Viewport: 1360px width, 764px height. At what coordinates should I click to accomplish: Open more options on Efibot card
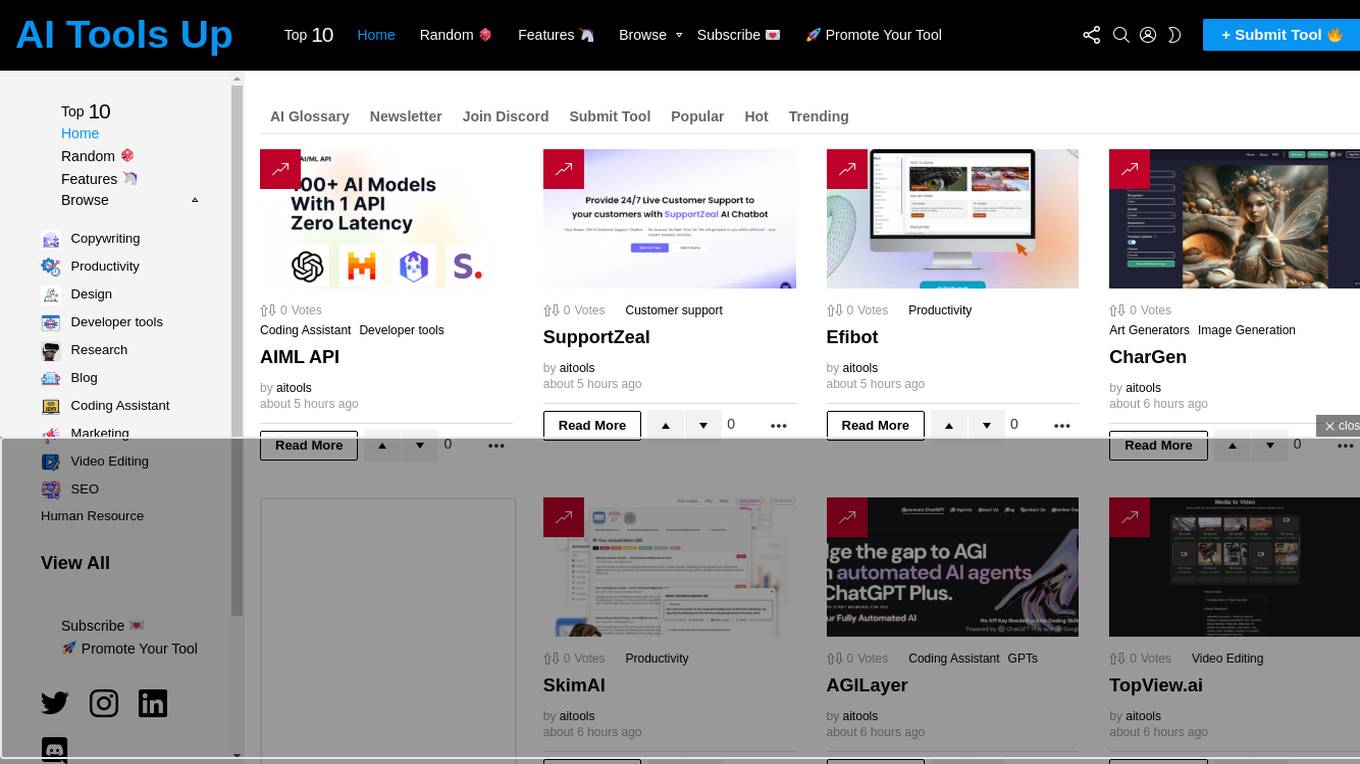pos(1062,426)
